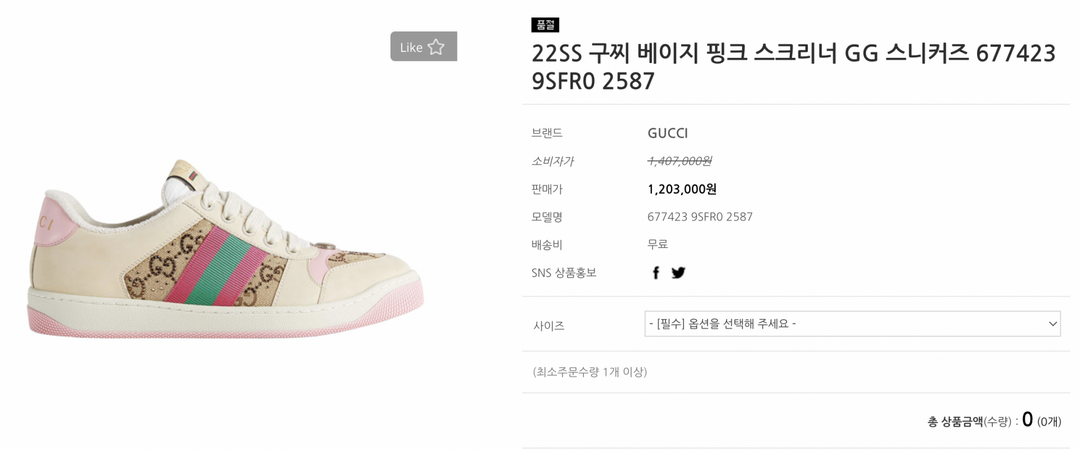1080x449 pixels.
Task: Click the 1,203,000원 sale price
Action: point(682,189)
